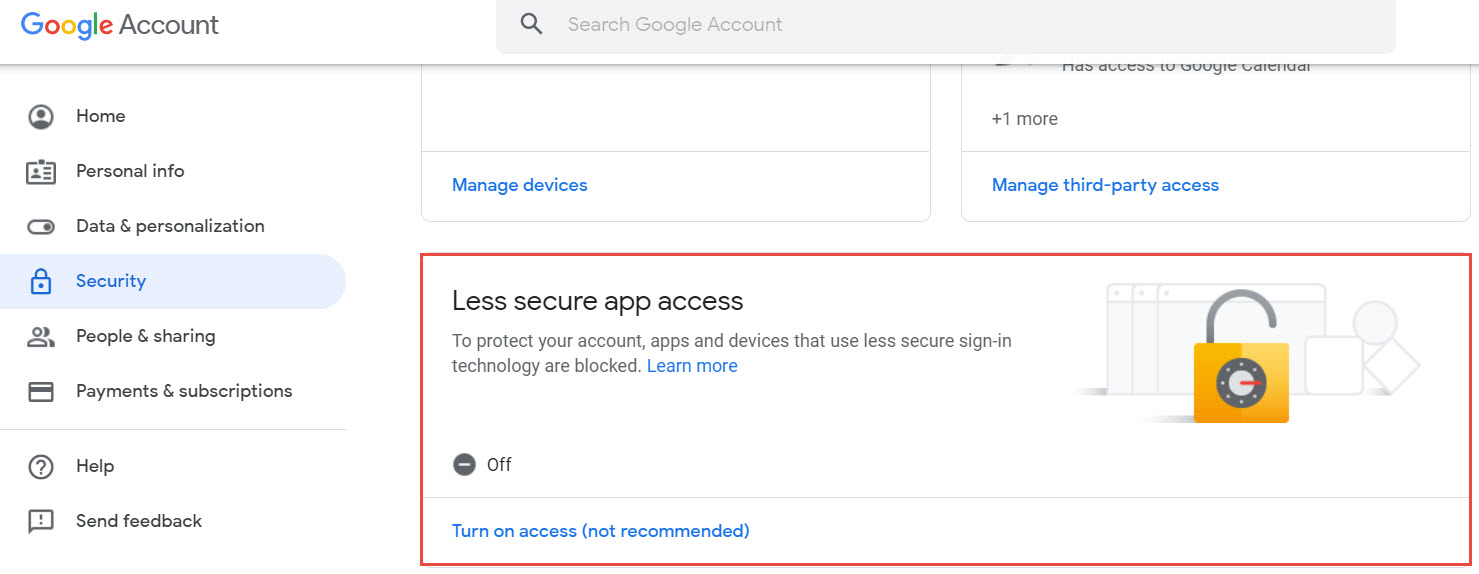Open the Manage third-party access link
This screenshot has height=574, width=1479.
[1105, 185]
